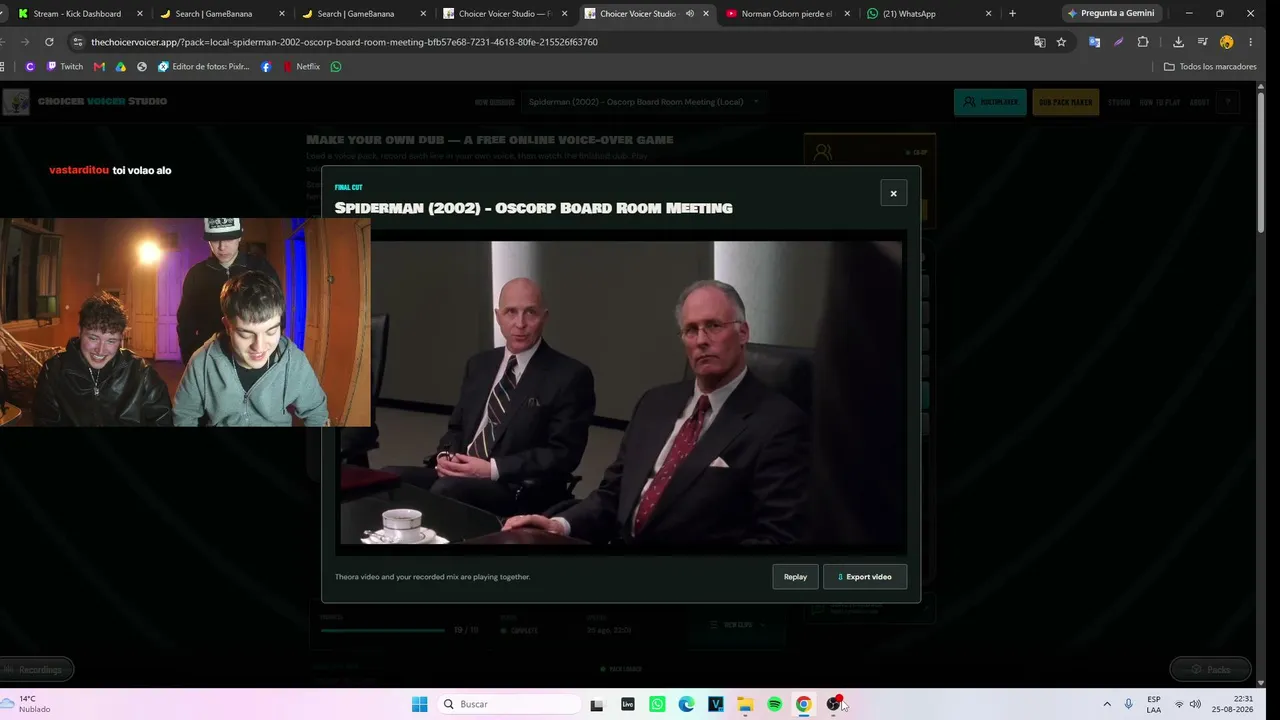Open Spotify from the taskbar
This screenshot has width=1280, height=720.
(774, 704)
